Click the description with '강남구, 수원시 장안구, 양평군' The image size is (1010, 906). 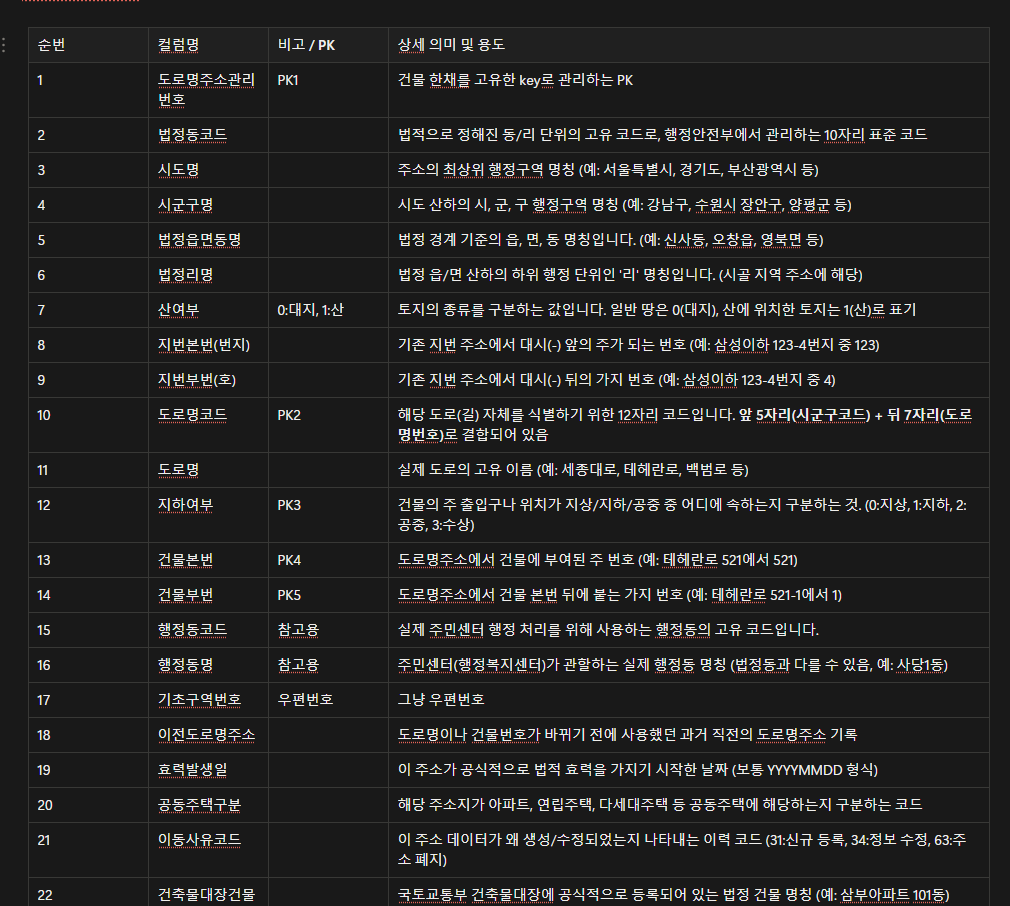(x=689, y=205)
